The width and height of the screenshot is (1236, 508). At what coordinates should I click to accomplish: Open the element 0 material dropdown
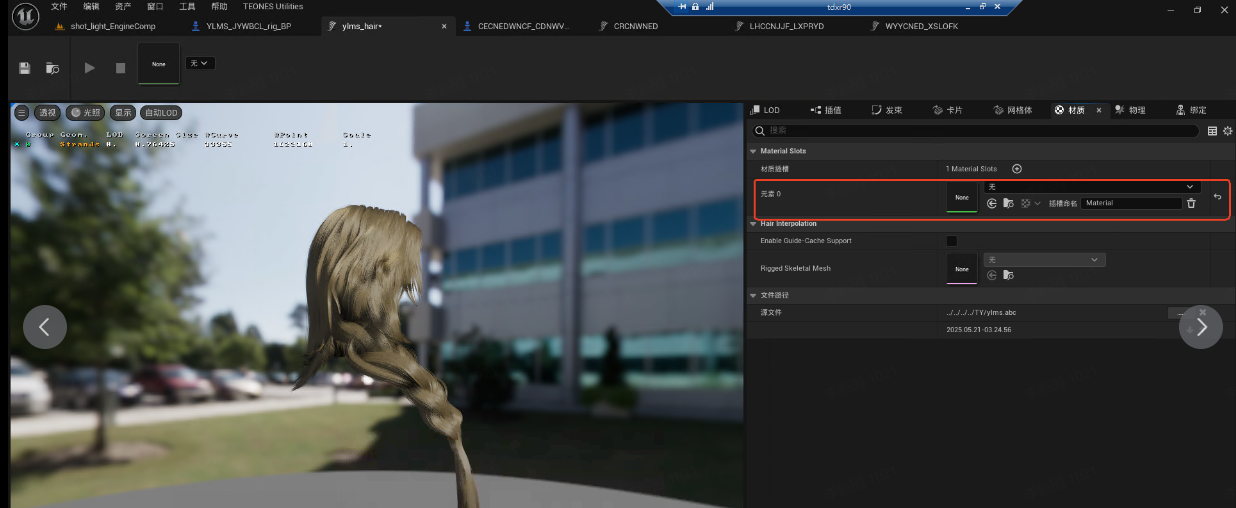[1091, 187]
